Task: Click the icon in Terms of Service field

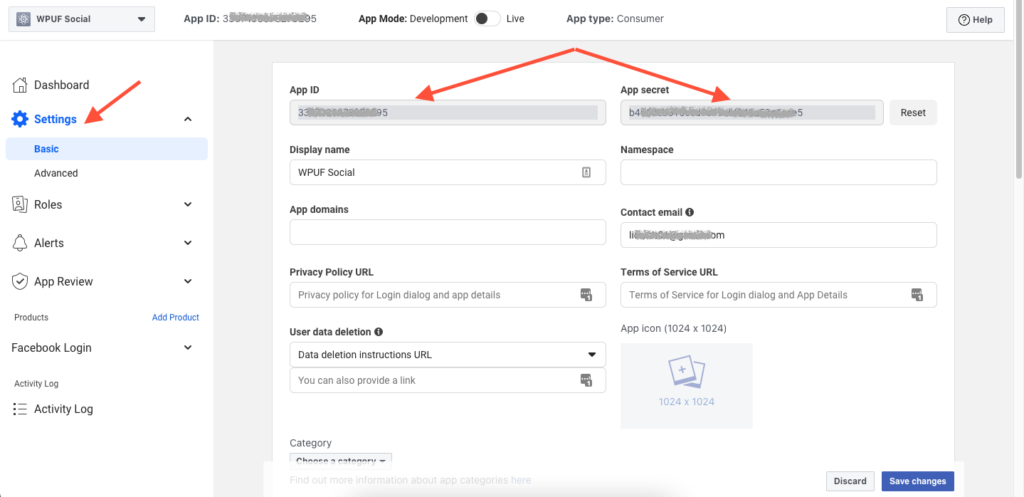Action: 917,295
